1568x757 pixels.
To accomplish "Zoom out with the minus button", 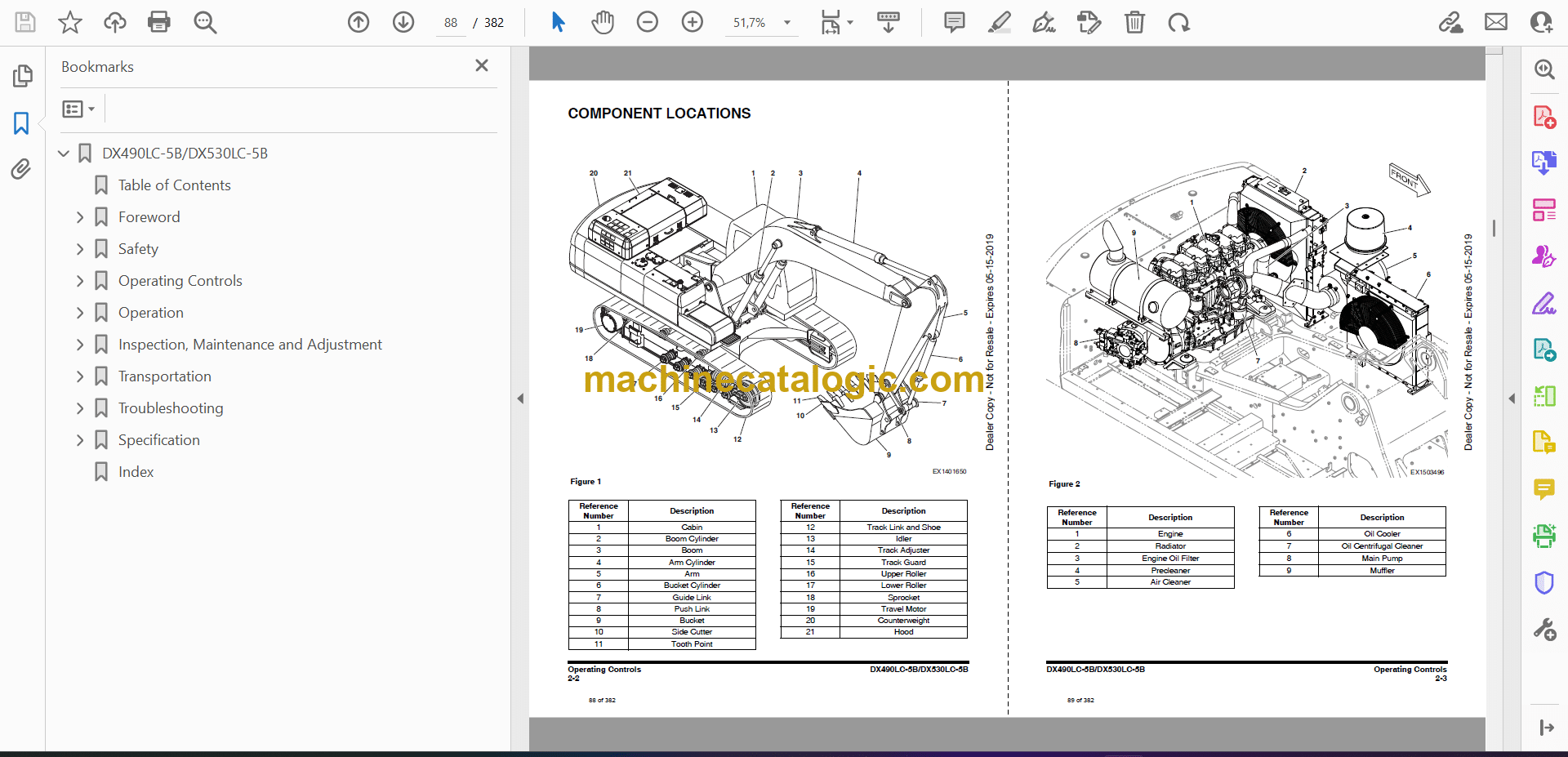I will point(648,22).
